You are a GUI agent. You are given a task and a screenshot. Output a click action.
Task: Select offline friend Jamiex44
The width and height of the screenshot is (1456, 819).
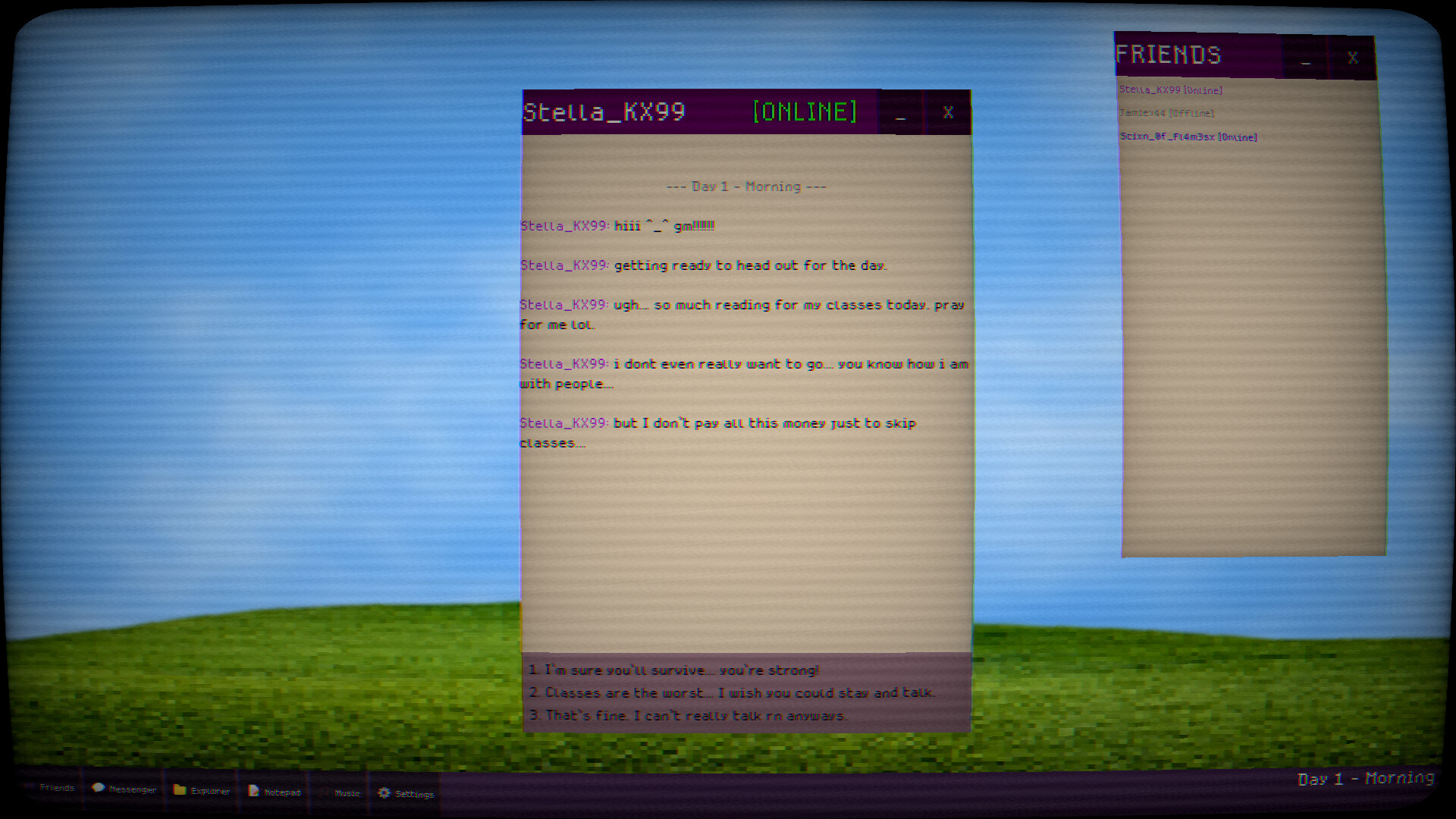pyautogui.click(x=1166, y=114)
